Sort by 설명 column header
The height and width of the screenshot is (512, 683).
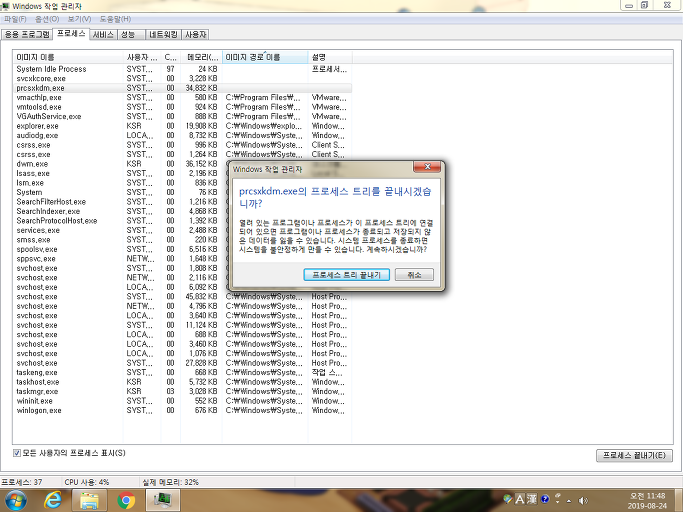pyautogui.click(x=330, y=58)
